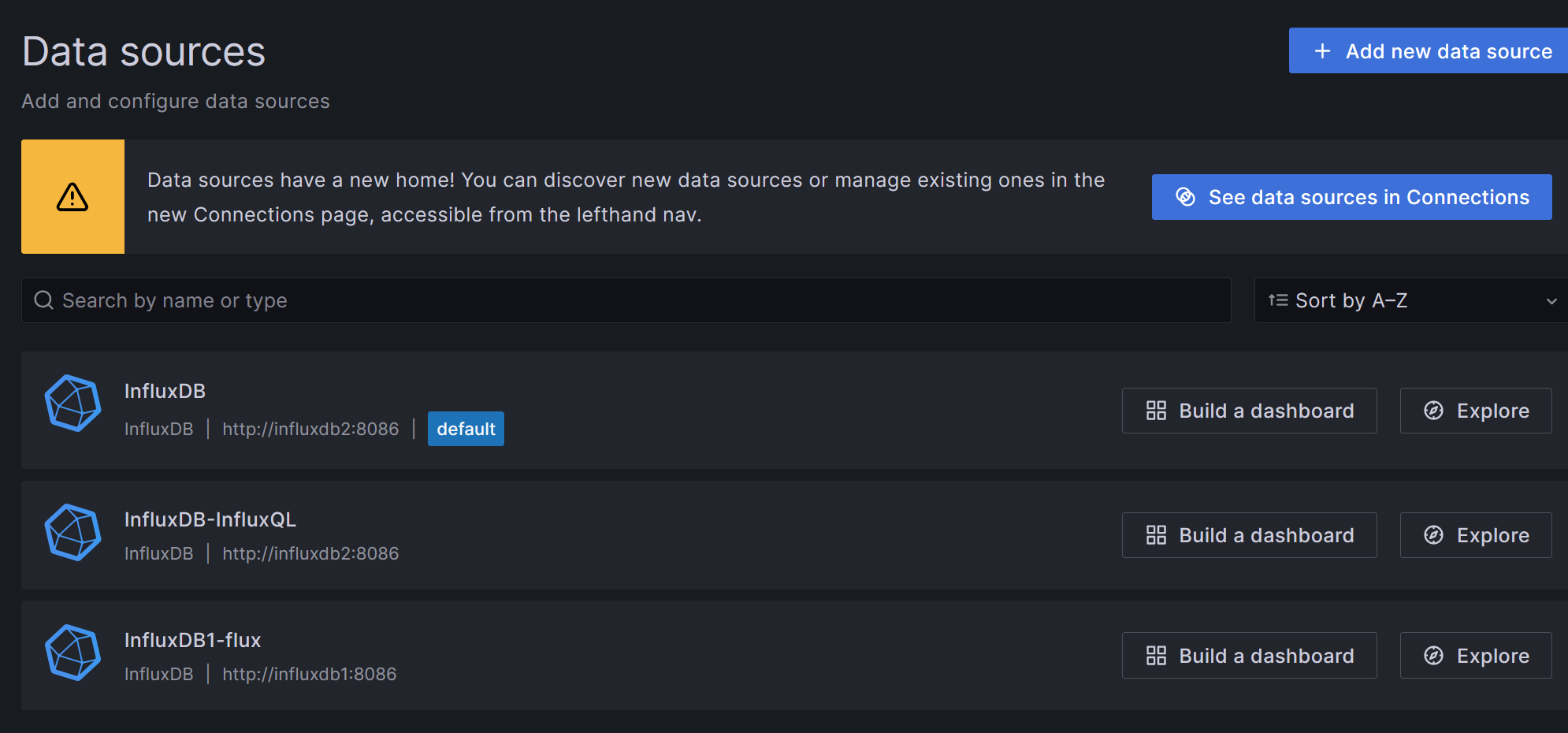Click the http://influxdb1:8086 URL text
1568x733 pixels.
point(310,674)
